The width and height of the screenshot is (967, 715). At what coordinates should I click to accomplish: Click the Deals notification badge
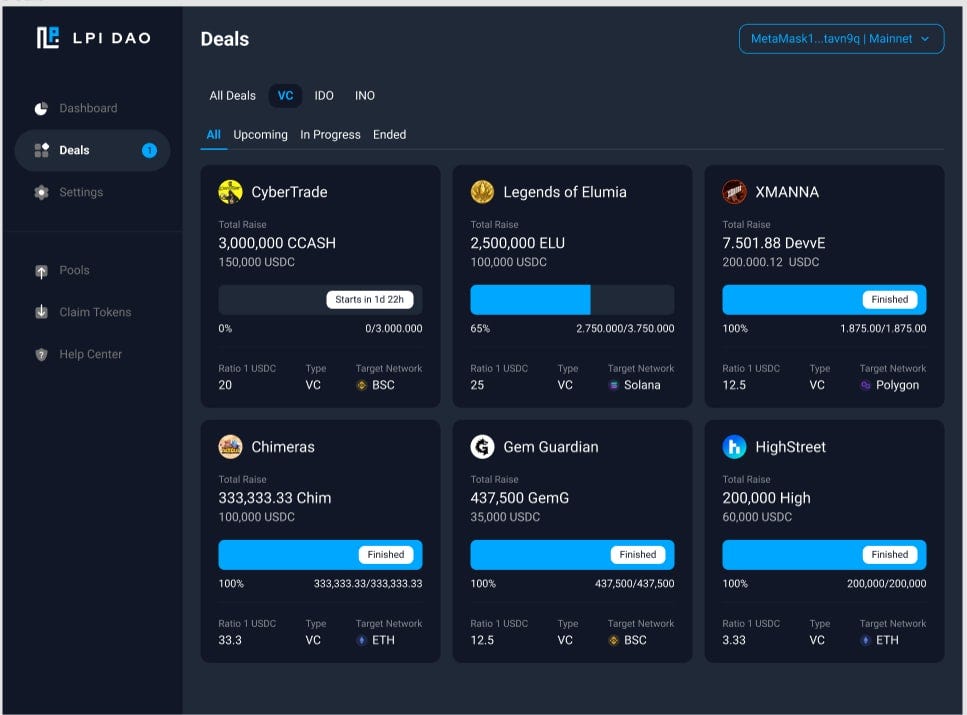click(149, 151)
